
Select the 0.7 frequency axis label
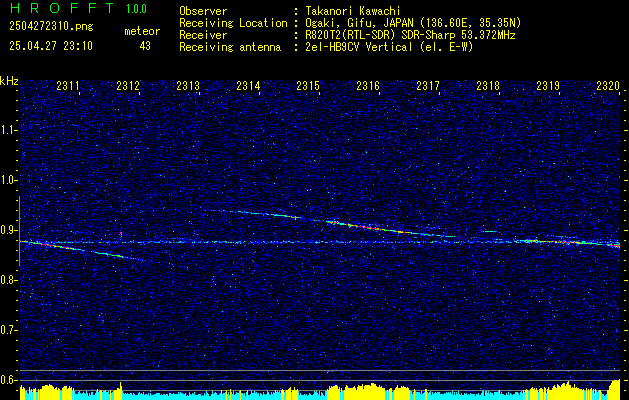click(x=8, y=330)
